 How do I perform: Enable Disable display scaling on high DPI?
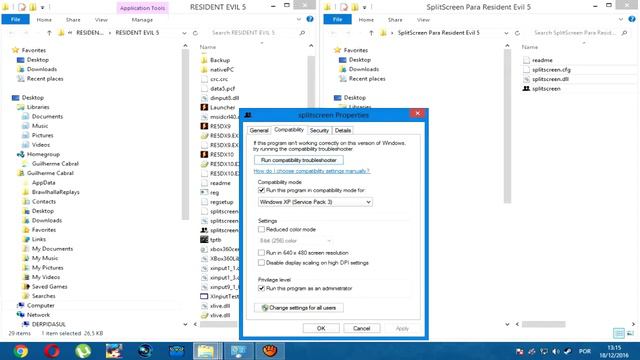261,263
